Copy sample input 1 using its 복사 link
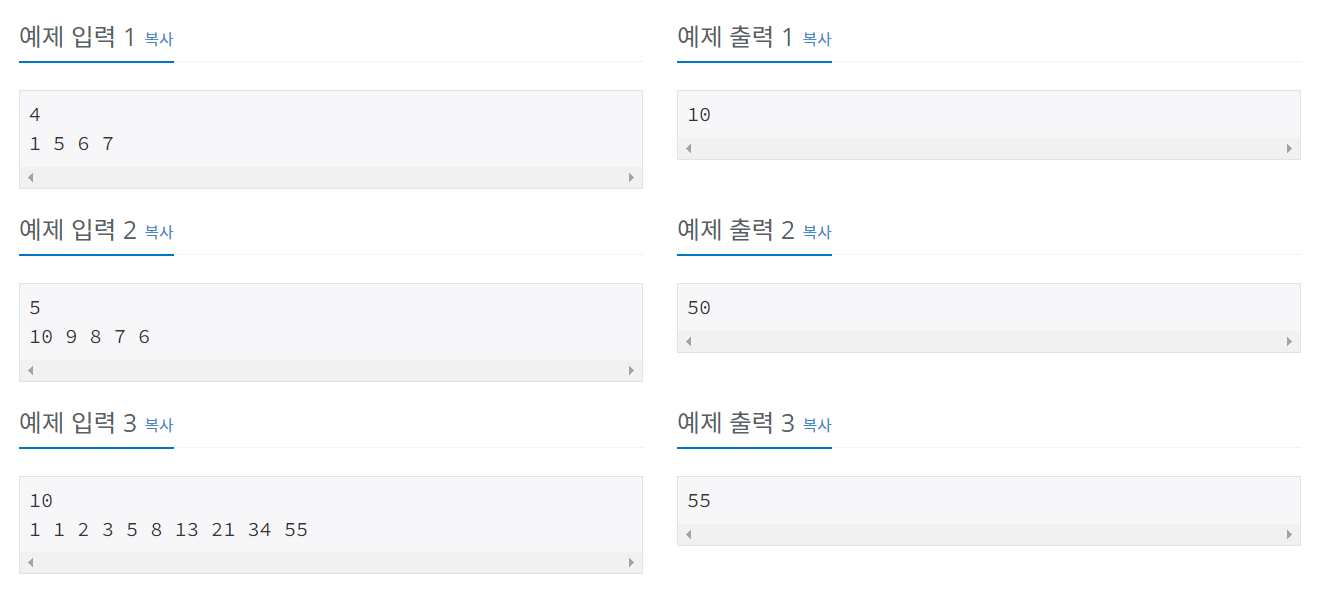 (158, 39)
